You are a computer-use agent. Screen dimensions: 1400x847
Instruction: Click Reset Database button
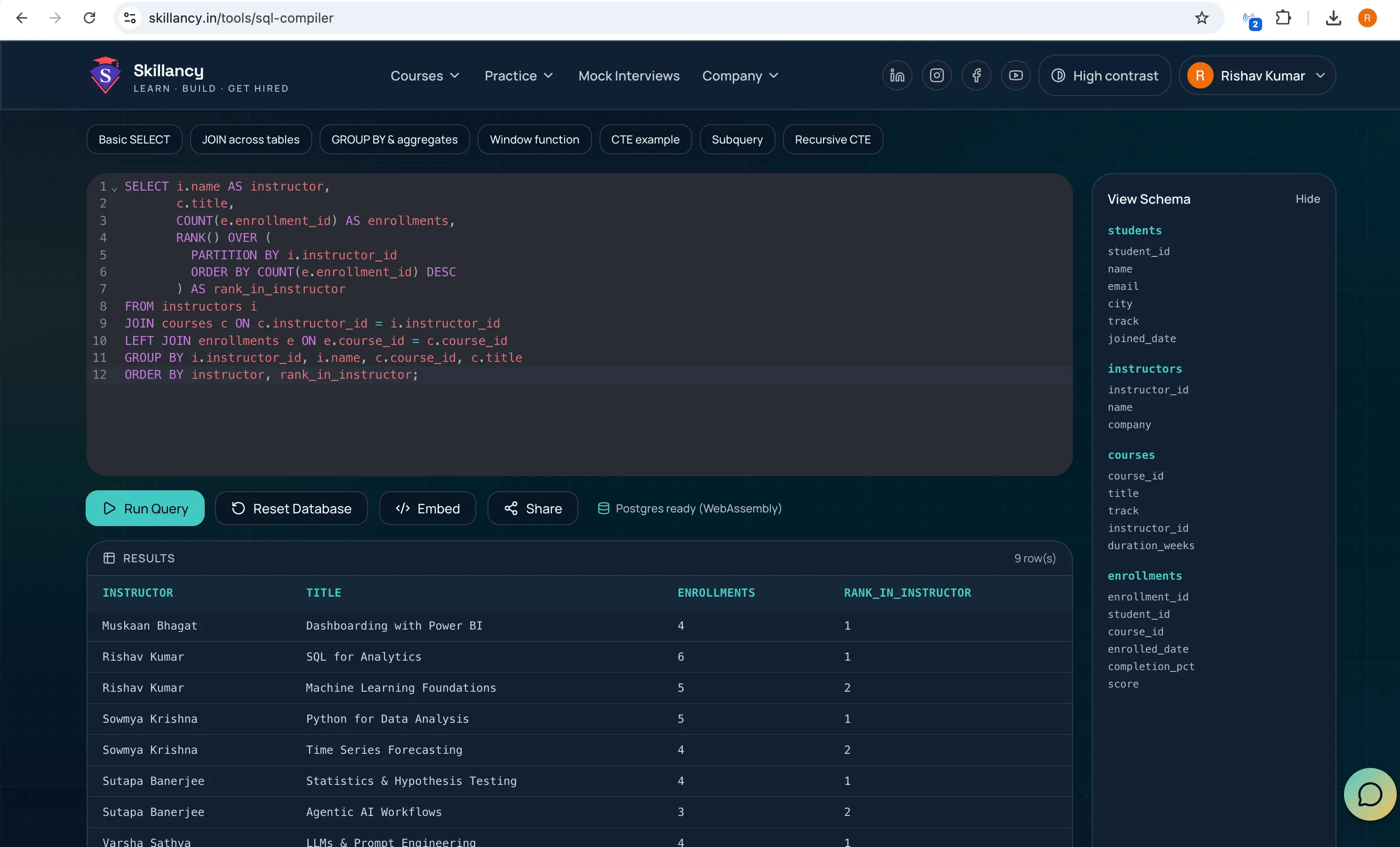[x=291, y=508]
